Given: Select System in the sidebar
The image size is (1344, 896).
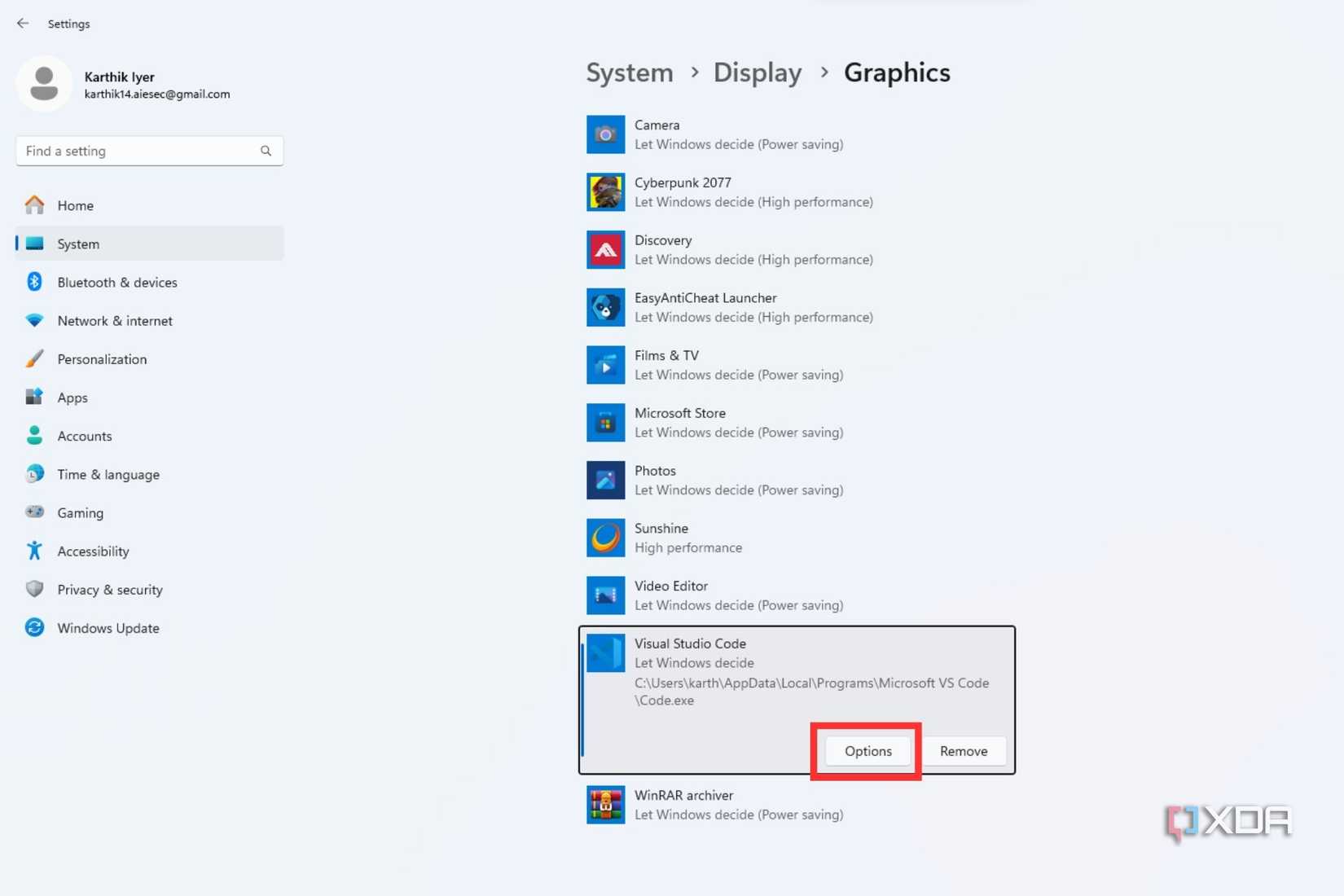Looking at the screenshot, I should 149,244.
